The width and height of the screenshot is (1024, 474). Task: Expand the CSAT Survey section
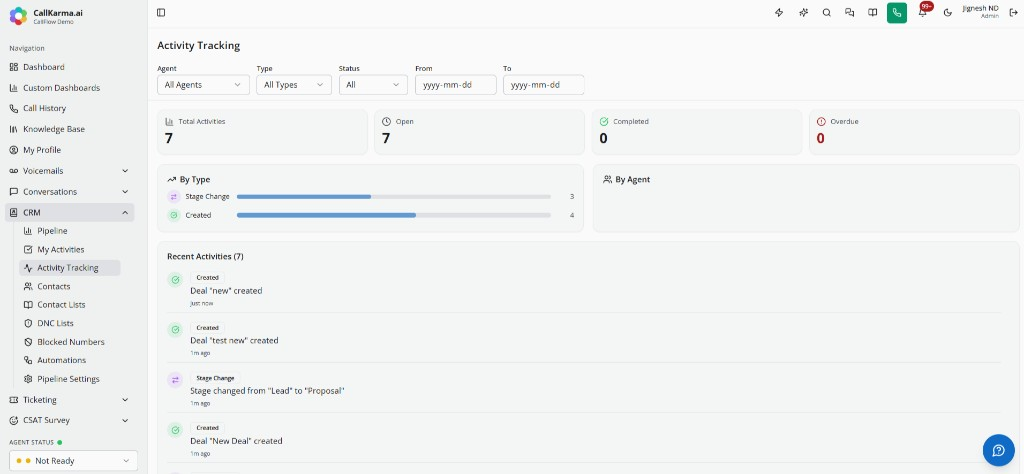[70, 420]
